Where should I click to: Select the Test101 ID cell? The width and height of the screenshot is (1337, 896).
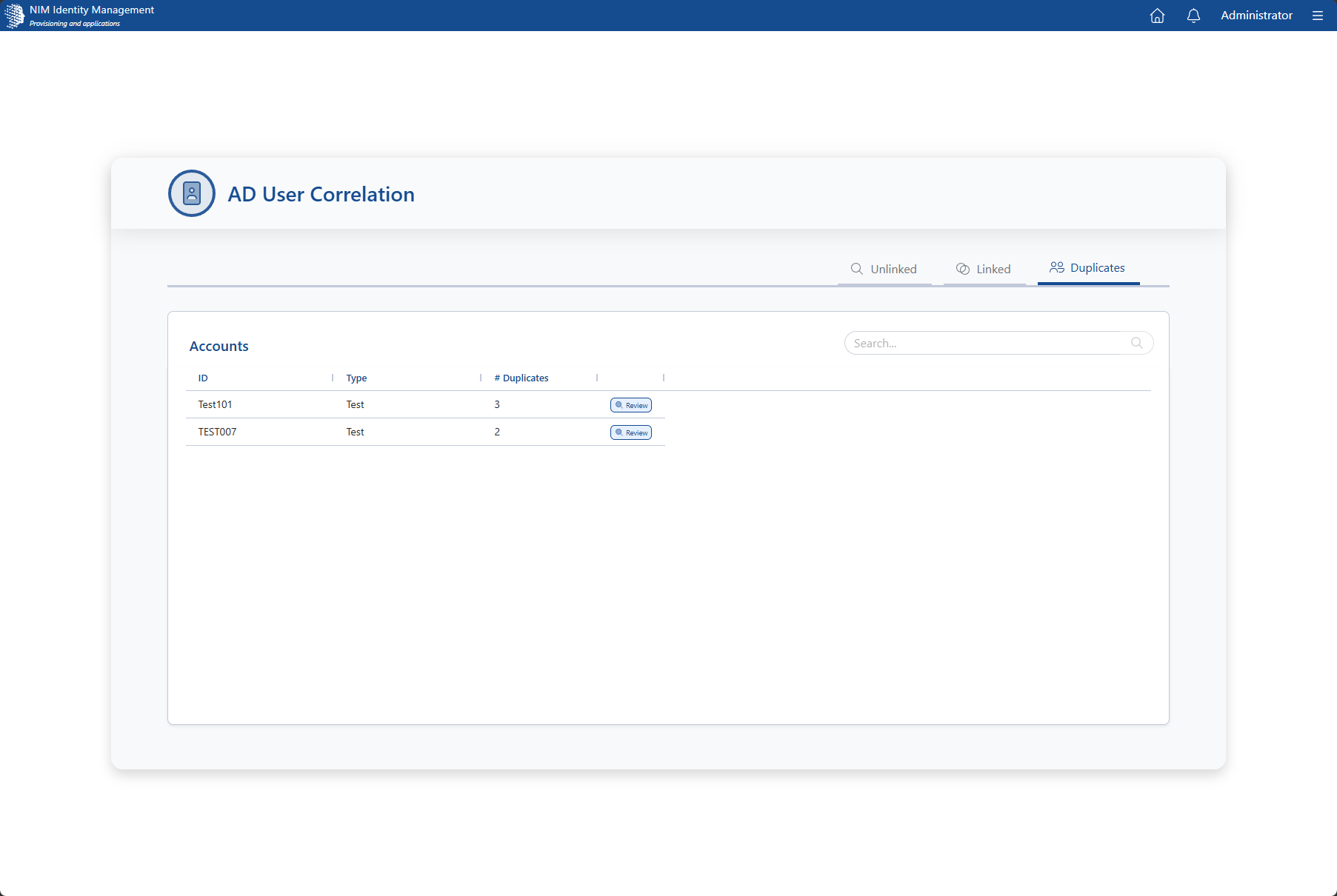(x=215, y=404)
